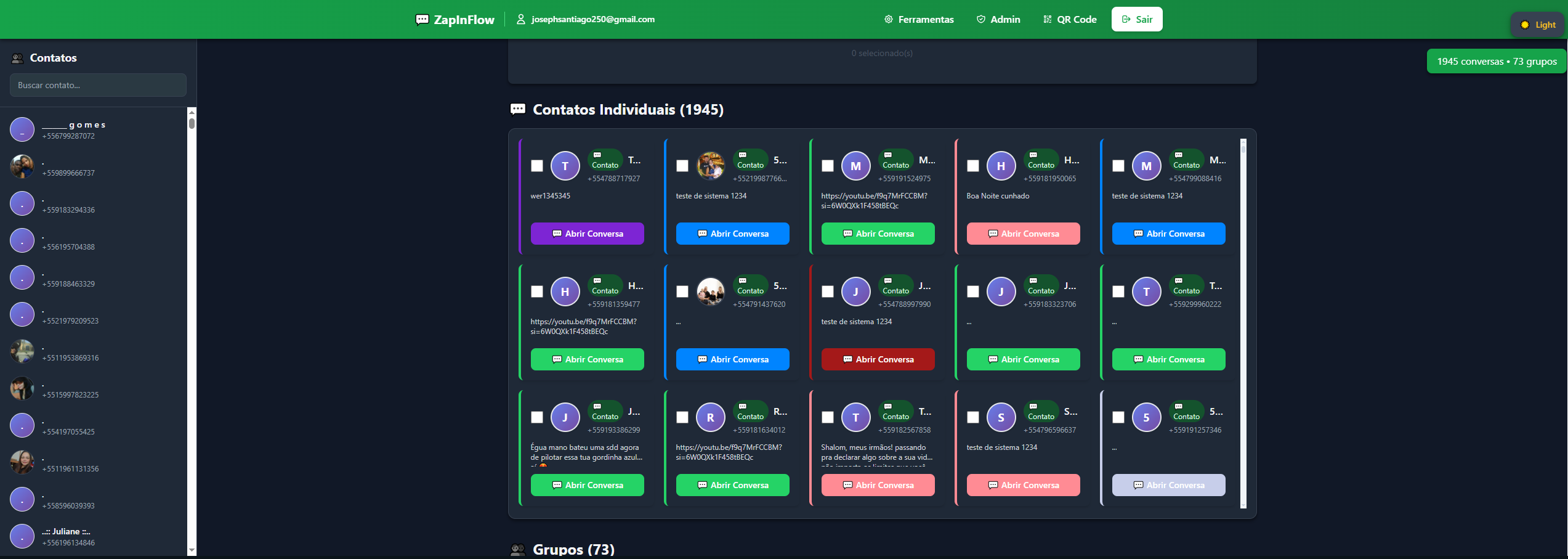Select checkbox for contact +559191524975
The image size is (1568, 559).
pos(828,166)
